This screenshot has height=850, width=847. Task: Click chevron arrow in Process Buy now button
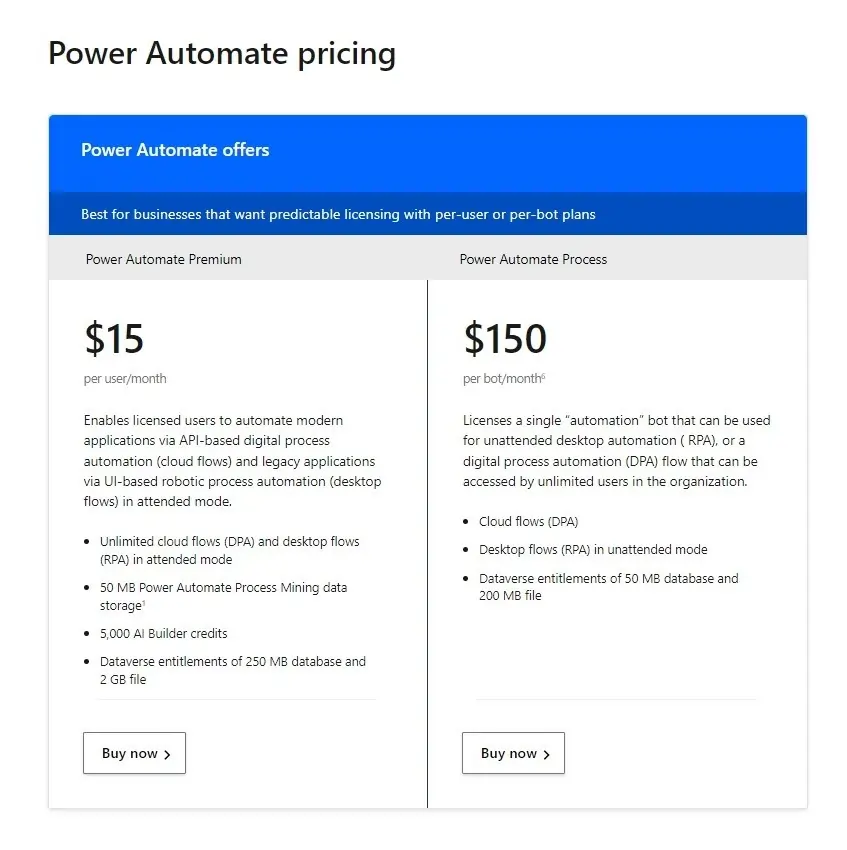546,754
